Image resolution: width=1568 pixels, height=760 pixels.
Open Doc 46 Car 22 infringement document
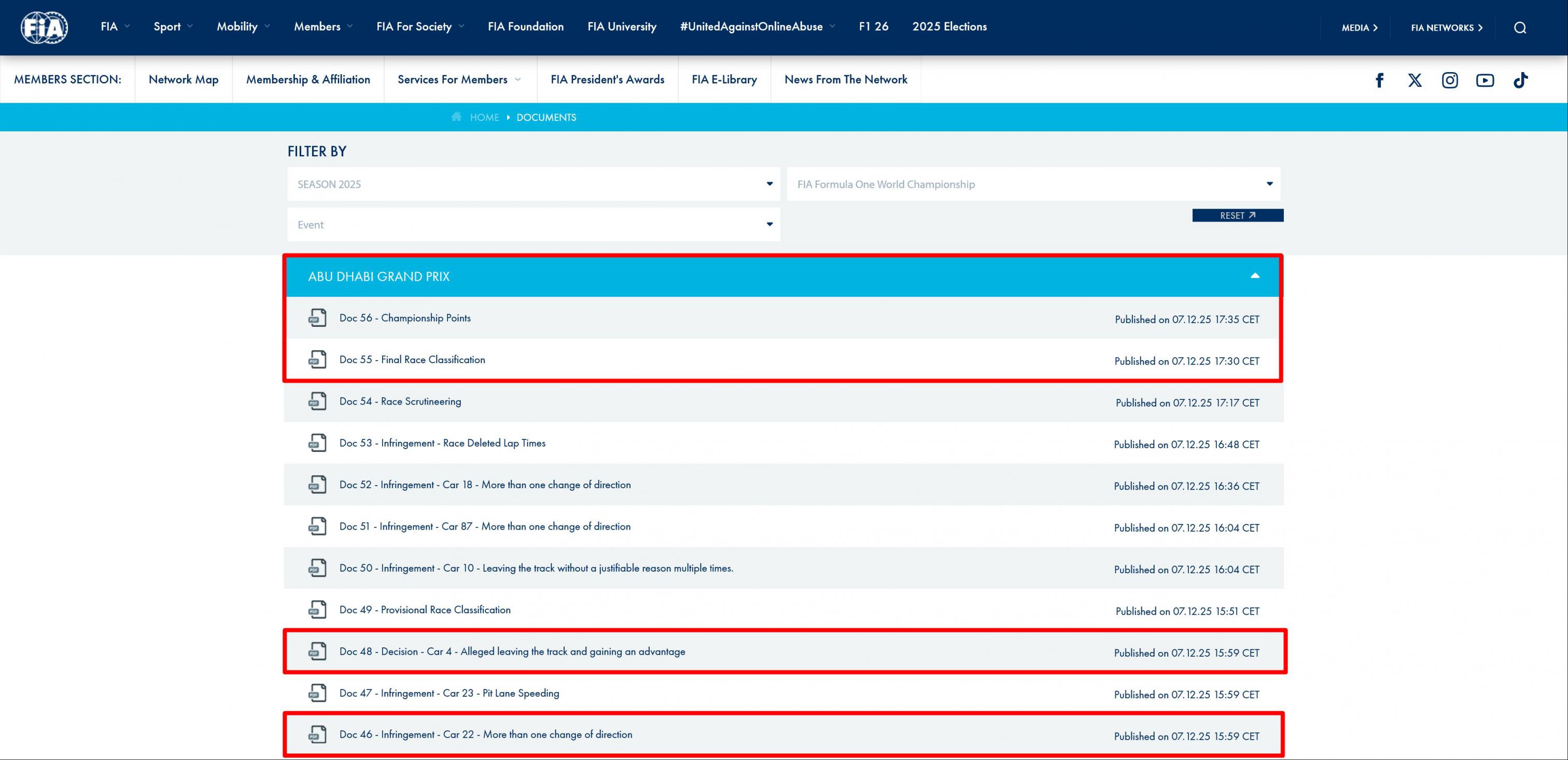486,735
